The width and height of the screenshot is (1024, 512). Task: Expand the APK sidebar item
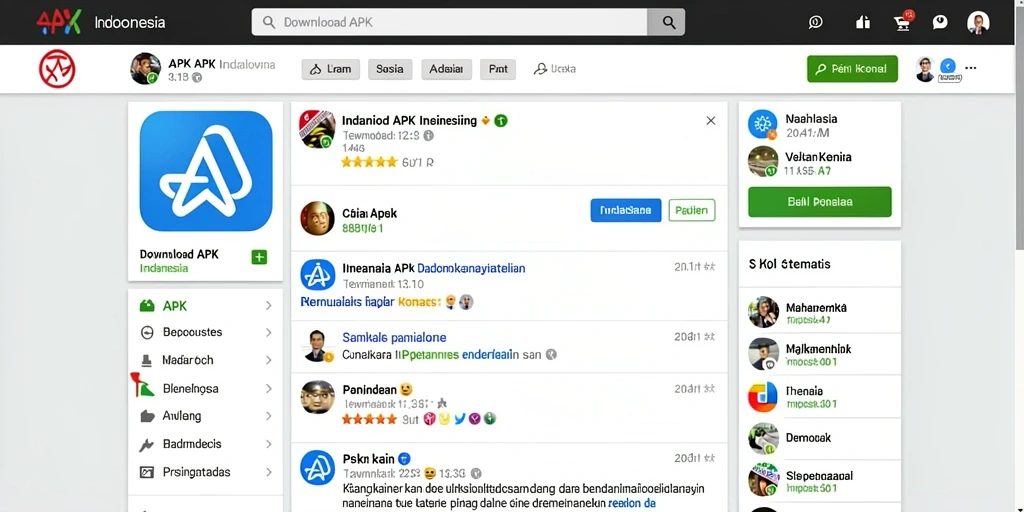tap(268, 306)
